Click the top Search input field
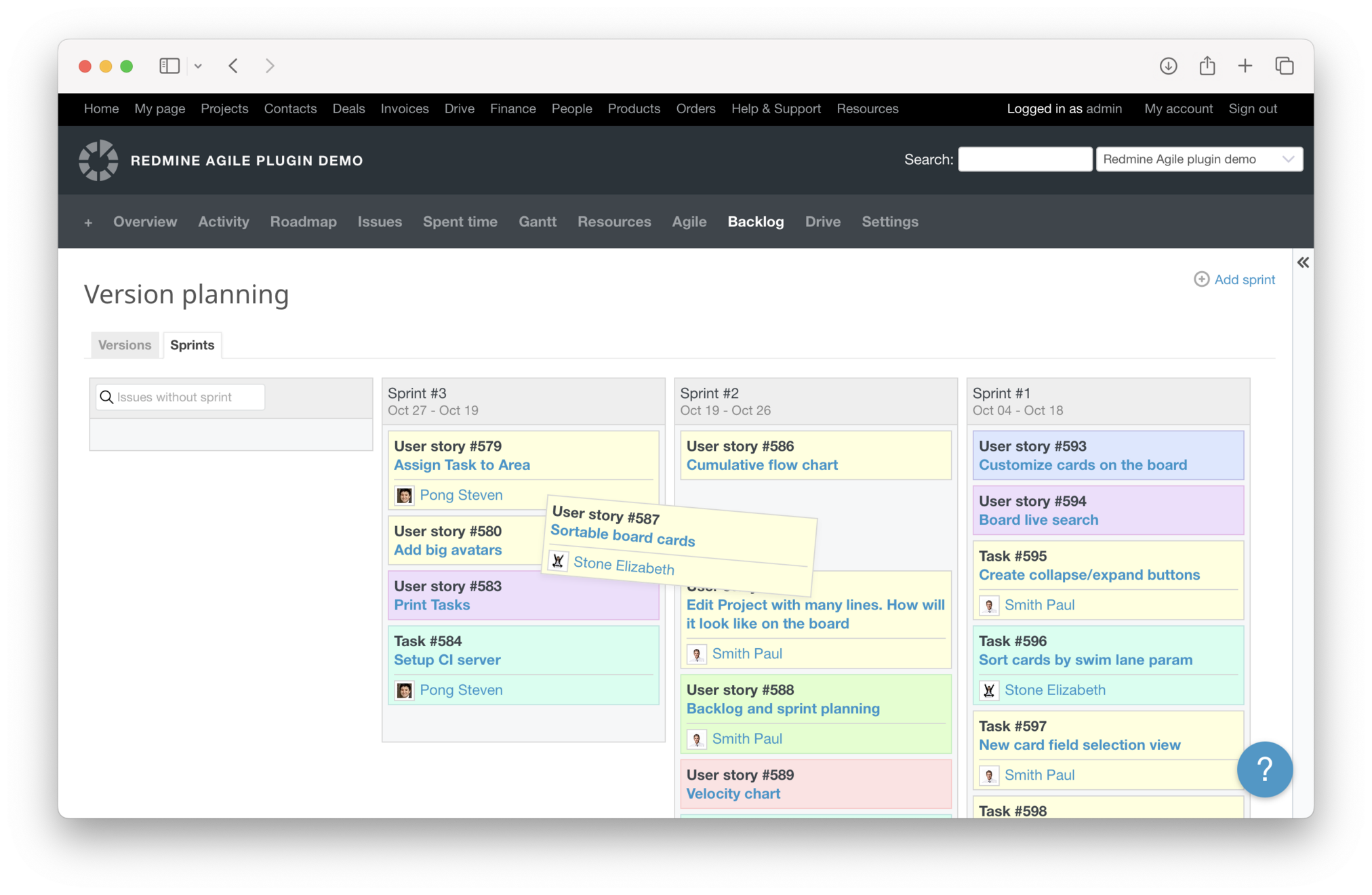 pyautogui.click(x=1024, y=159)
